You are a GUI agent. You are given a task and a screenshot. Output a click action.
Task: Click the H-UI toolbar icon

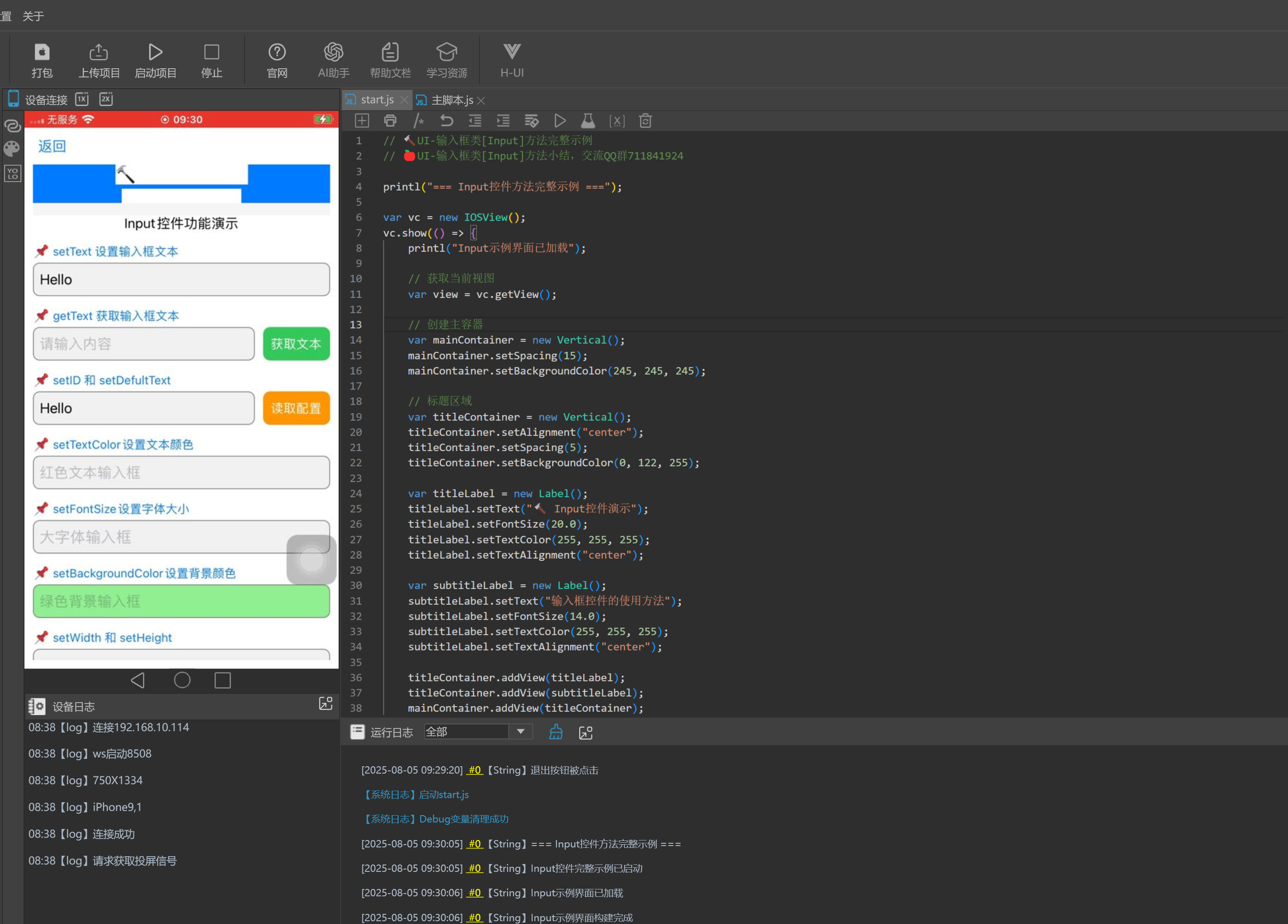(512, 52)
